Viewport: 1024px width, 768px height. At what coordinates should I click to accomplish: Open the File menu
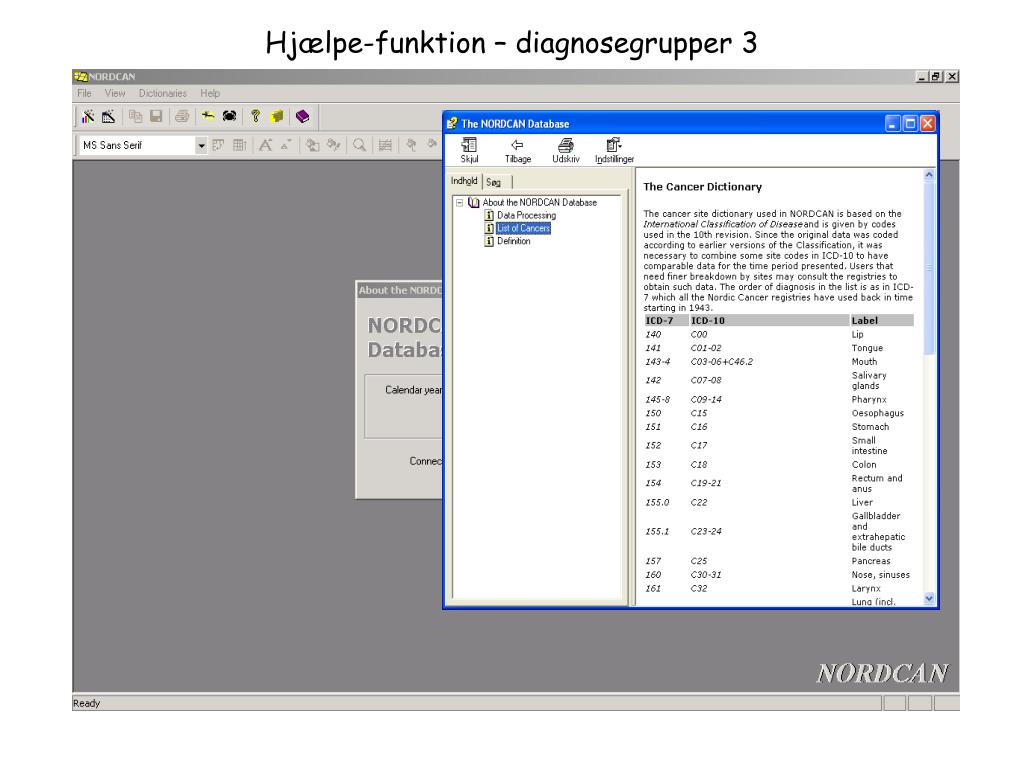(x=84, y=93)
